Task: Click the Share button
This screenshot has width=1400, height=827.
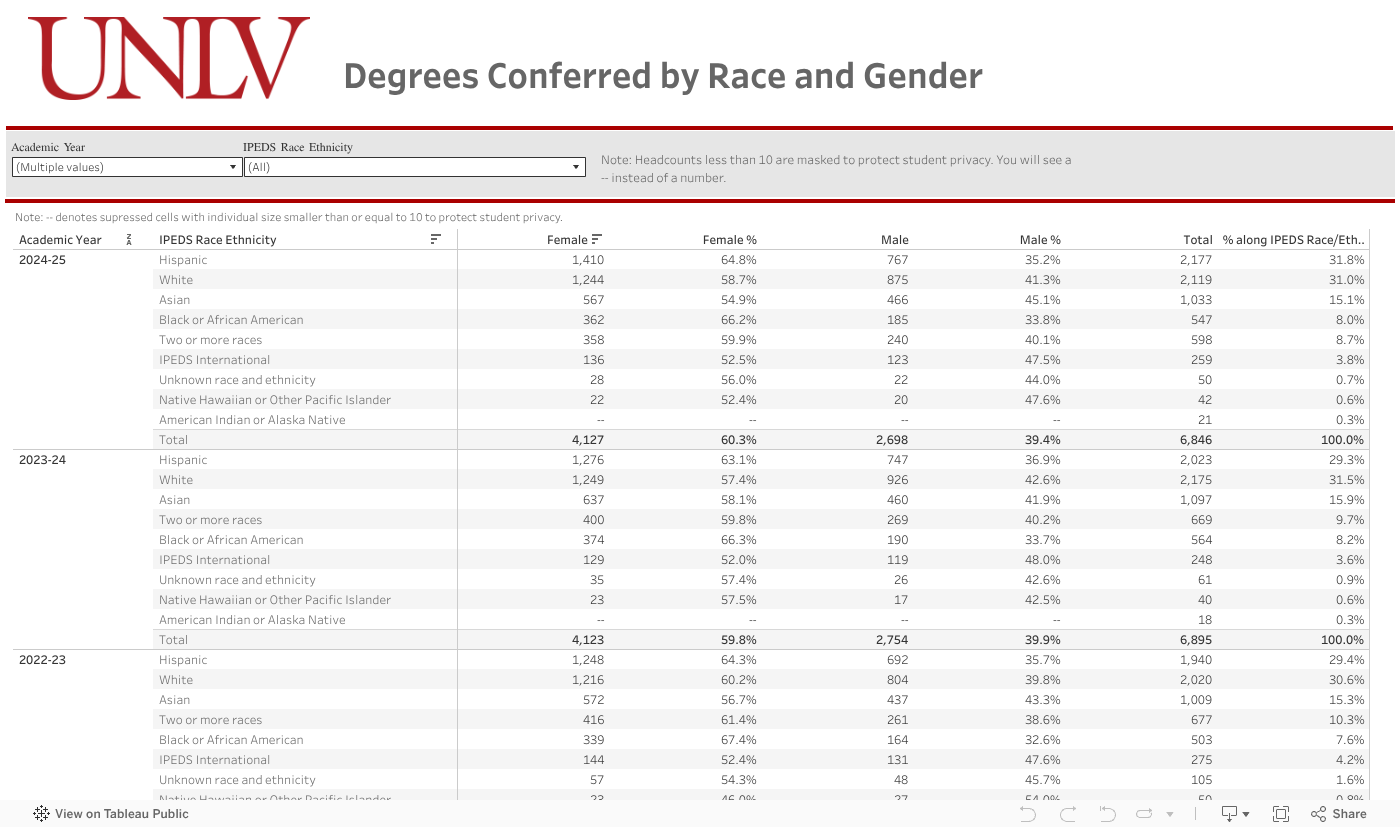Action: point(1338,814)
